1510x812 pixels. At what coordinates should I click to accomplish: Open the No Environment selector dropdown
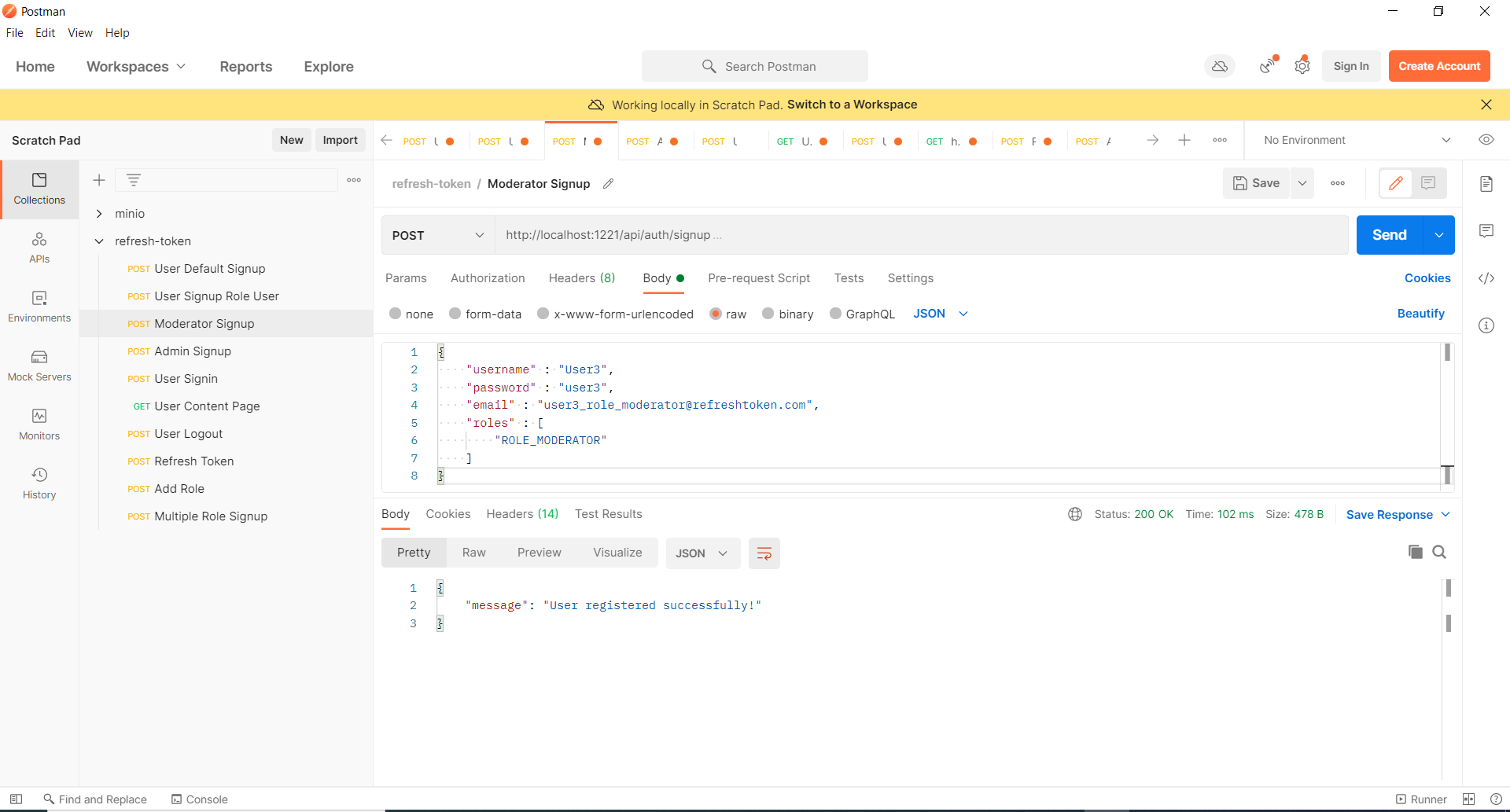tap(1357, 140)
